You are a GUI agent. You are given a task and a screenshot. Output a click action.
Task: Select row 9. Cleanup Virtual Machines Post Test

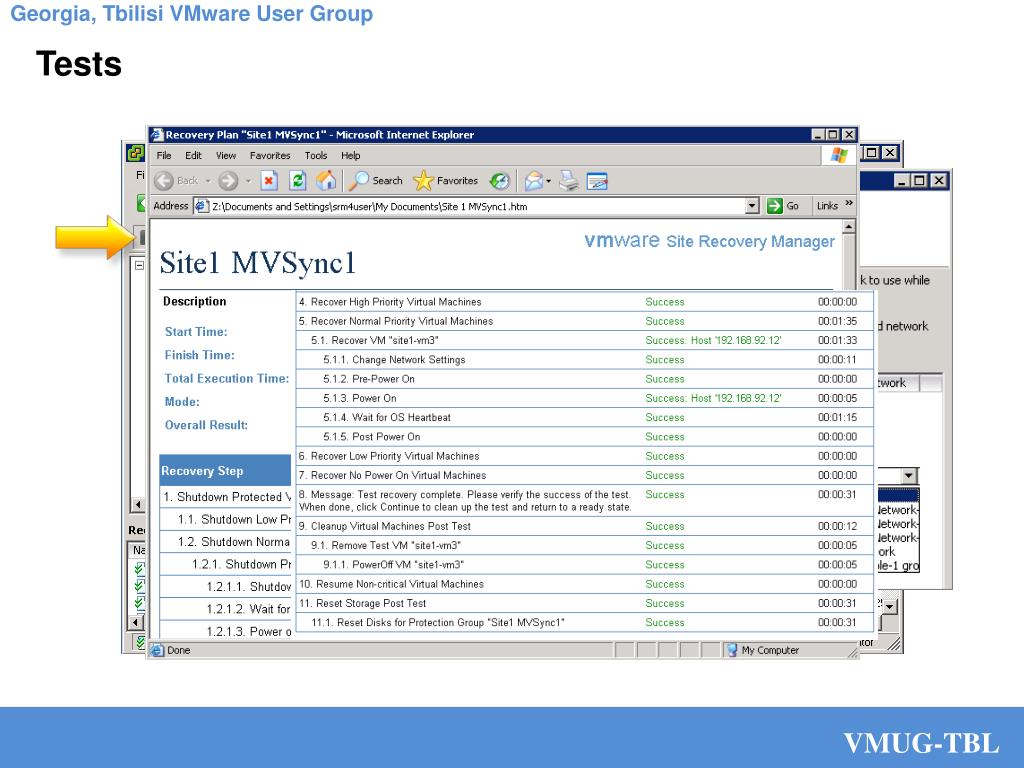point(584,526)
